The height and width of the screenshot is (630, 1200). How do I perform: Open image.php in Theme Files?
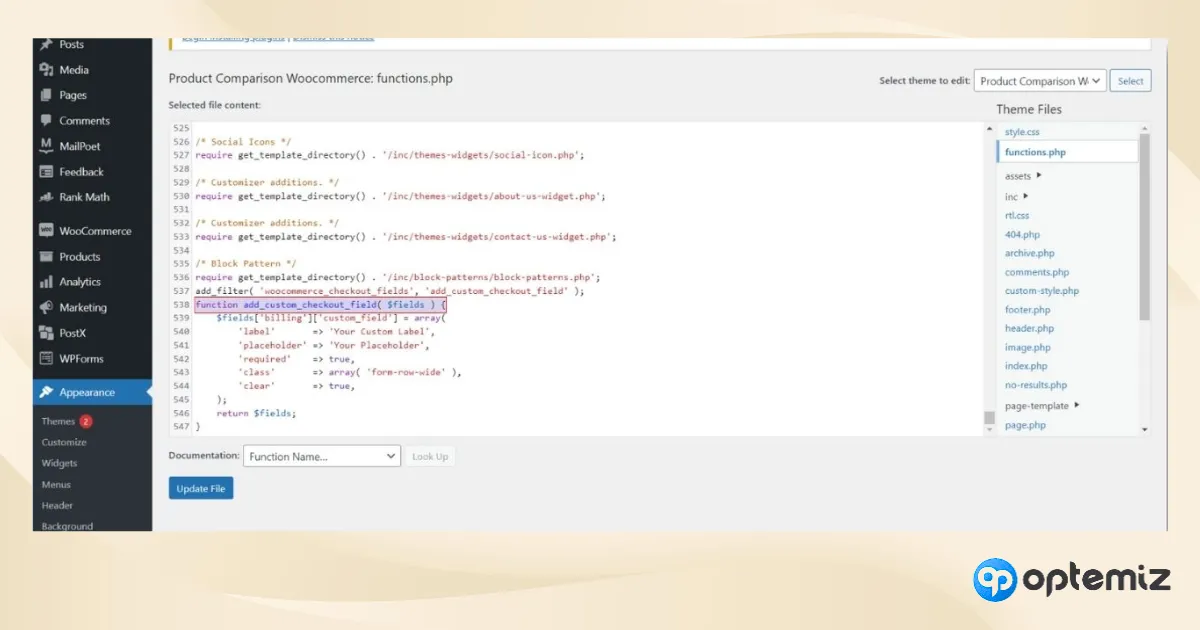point(1028,347)
